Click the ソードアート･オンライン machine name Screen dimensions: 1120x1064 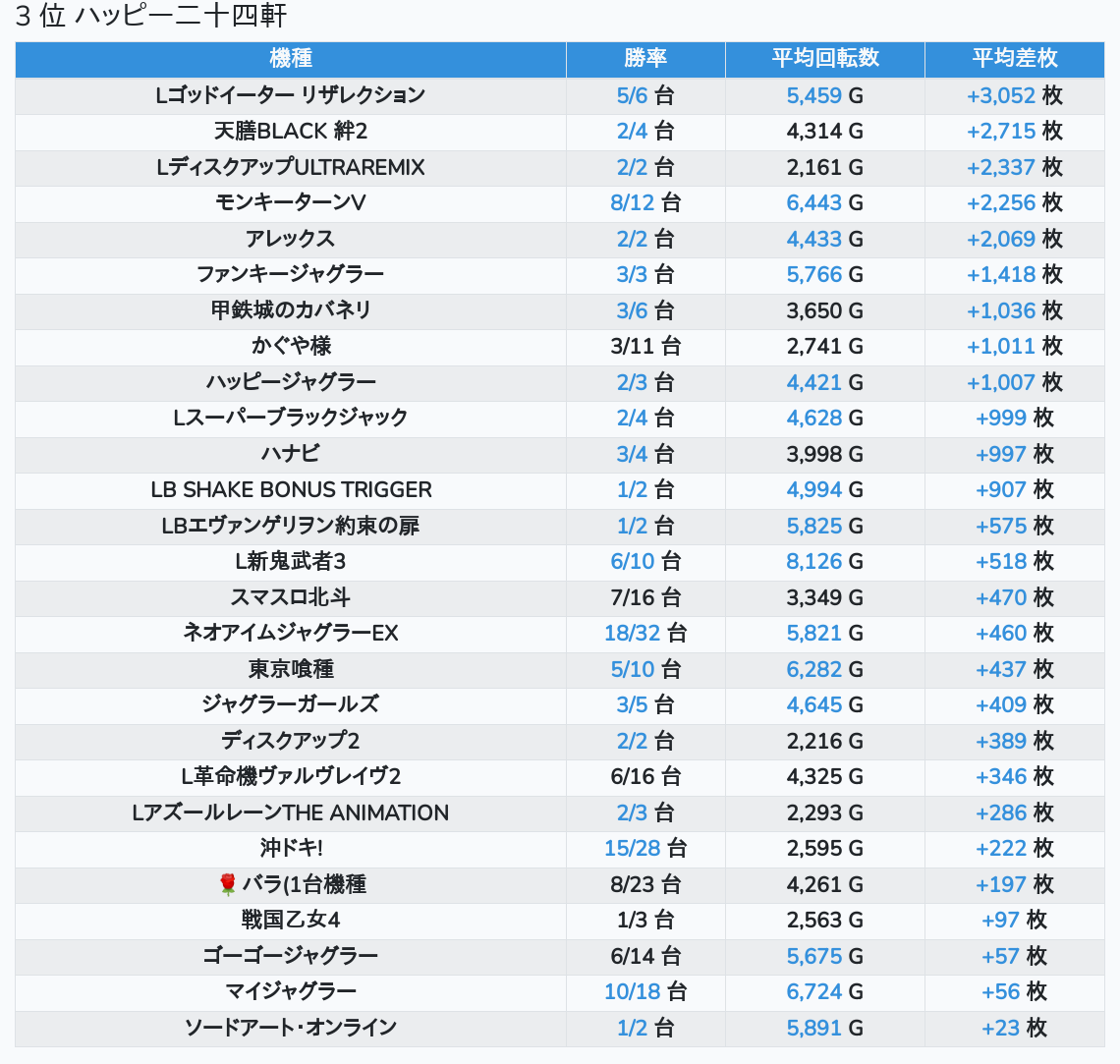point(291,1028)
